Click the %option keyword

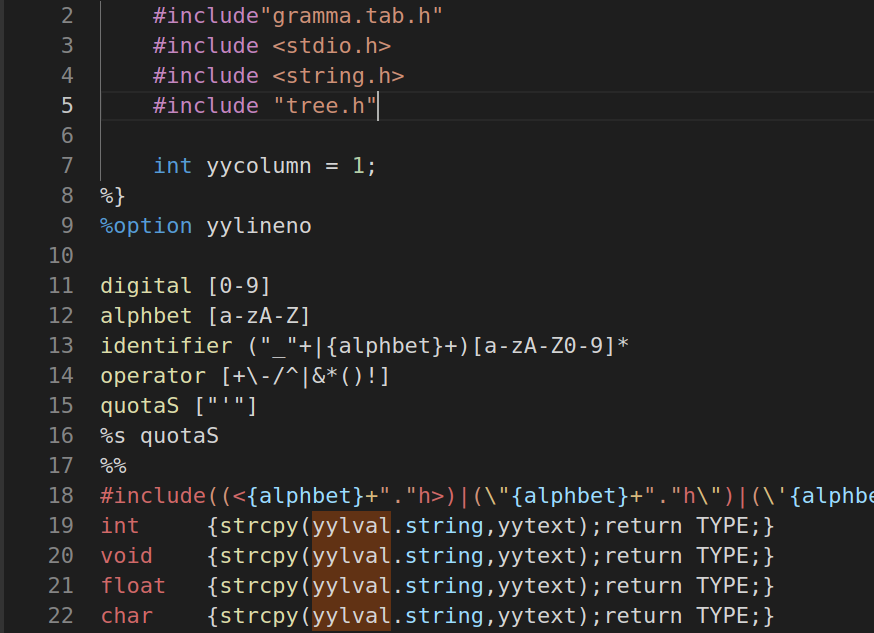pyautogui.click(x=146, y=226)
